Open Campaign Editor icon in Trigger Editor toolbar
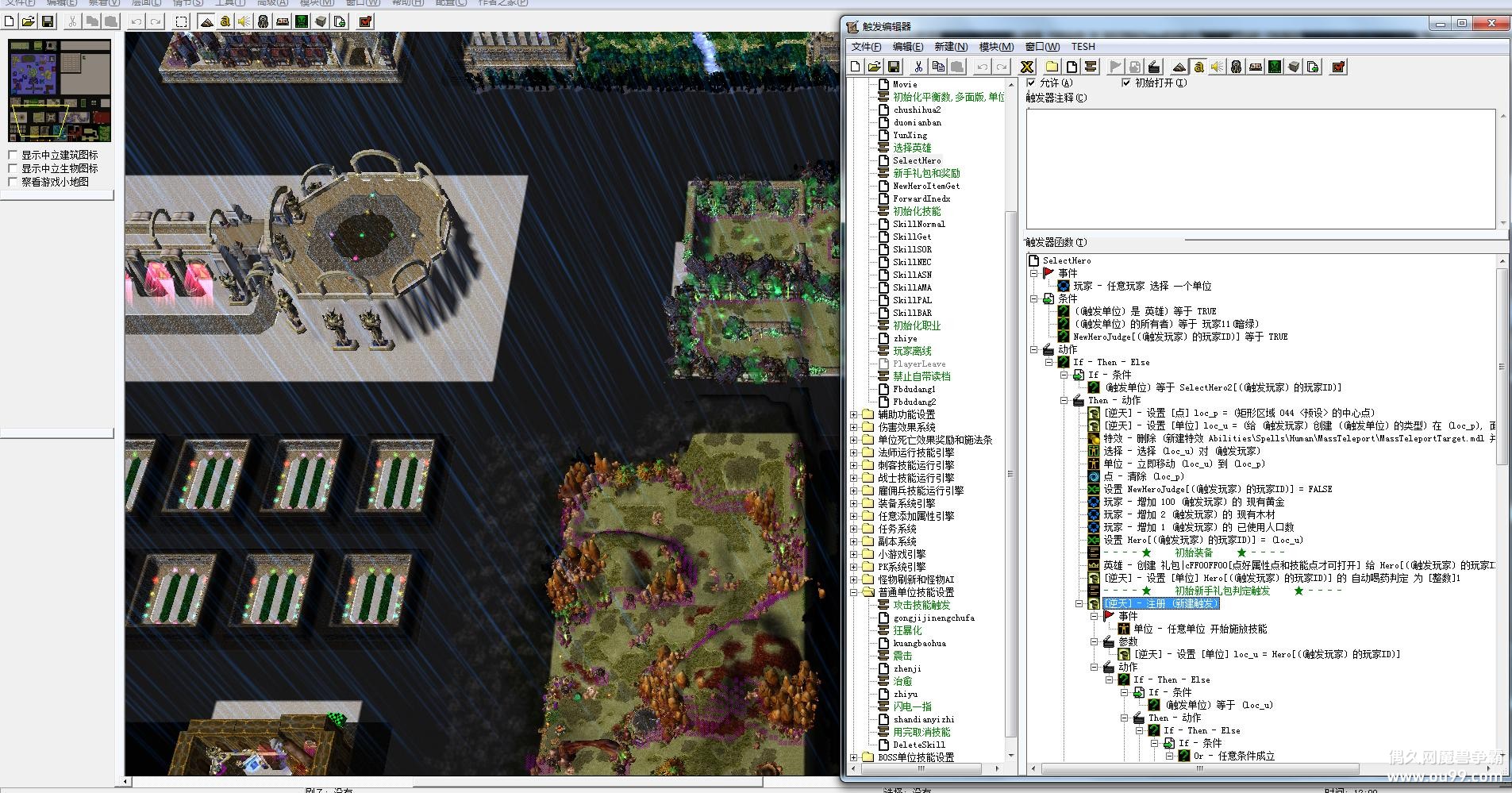Viewport: 1512px width, 793px height. coord(1256,67)
